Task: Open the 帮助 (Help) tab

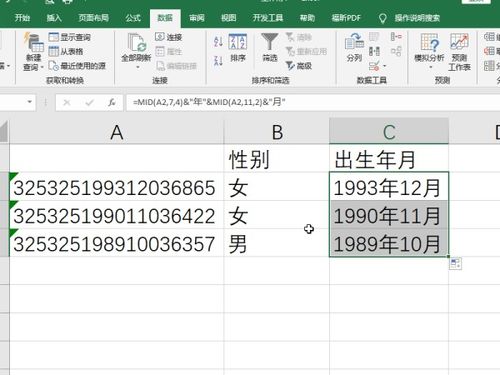Action: 307,18
